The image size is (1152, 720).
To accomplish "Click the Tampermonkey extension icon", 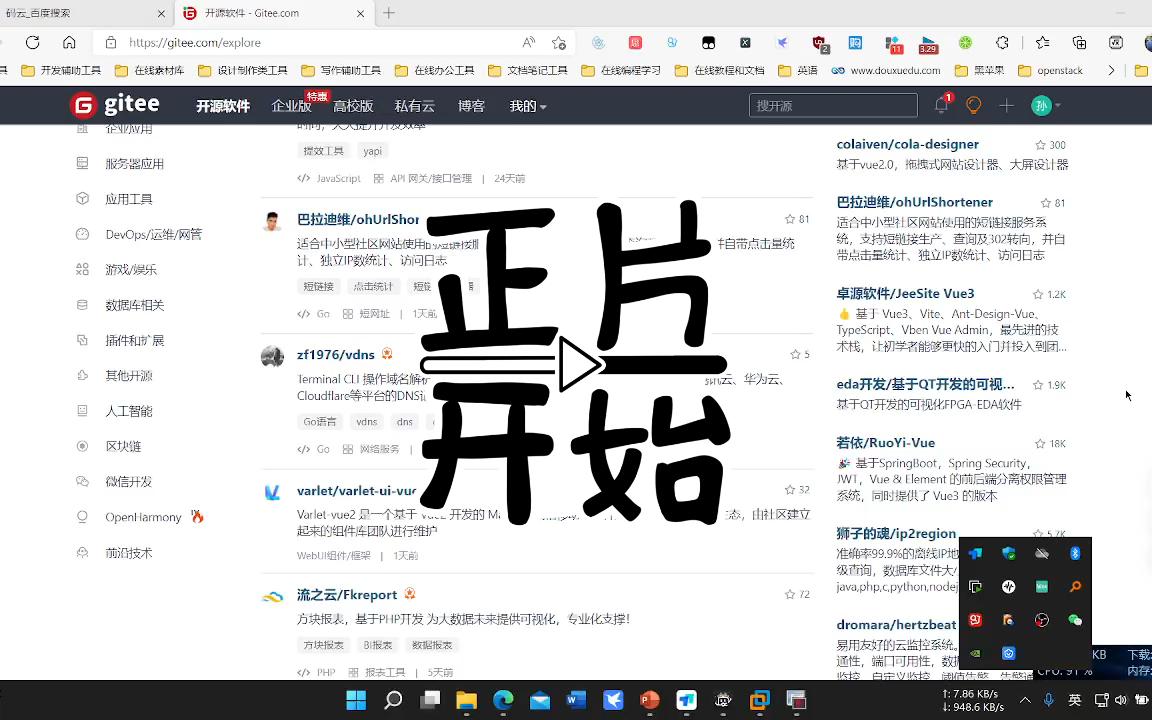I will 708,43.
